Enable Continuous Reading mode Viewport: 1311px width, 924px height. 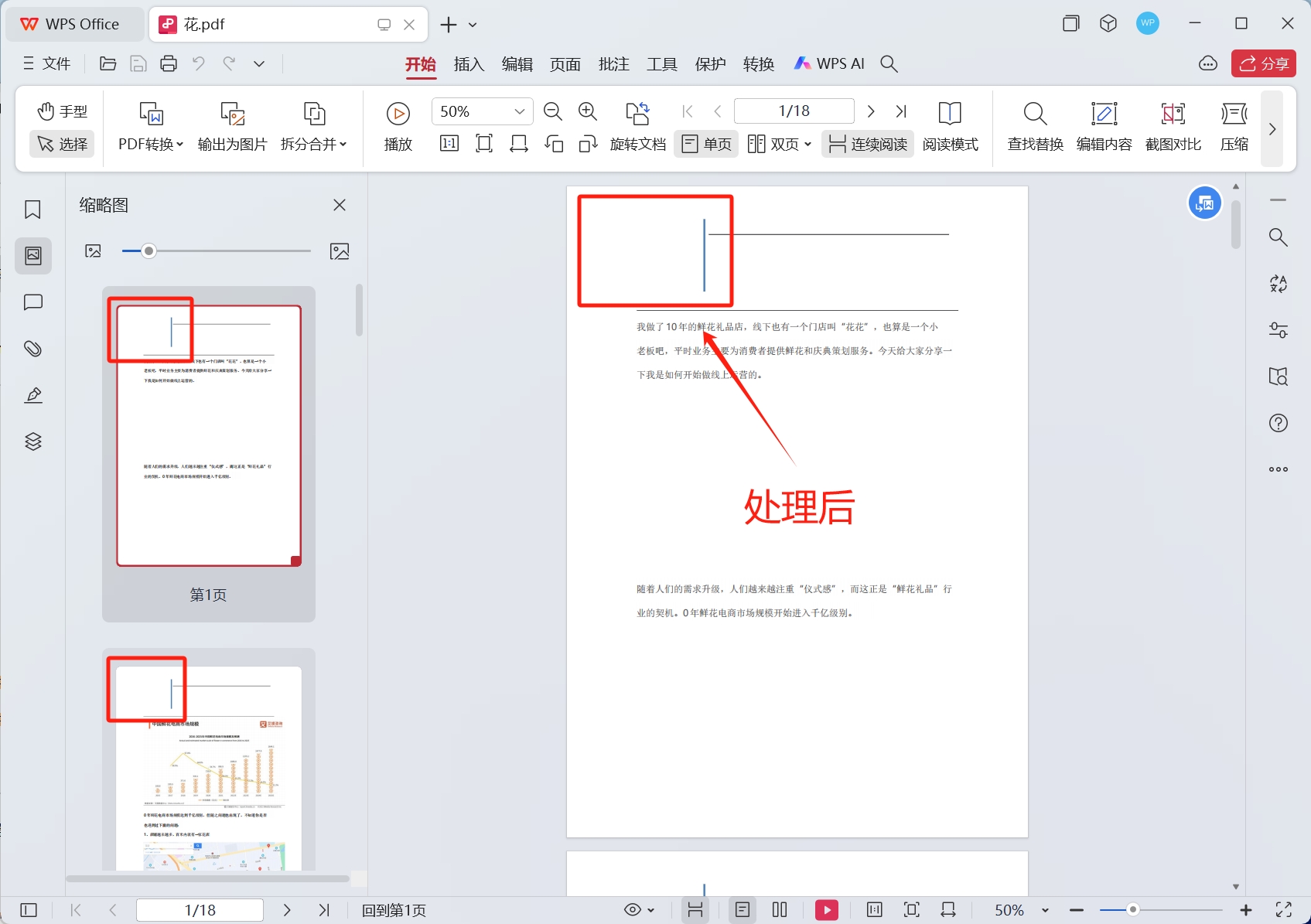868,145
